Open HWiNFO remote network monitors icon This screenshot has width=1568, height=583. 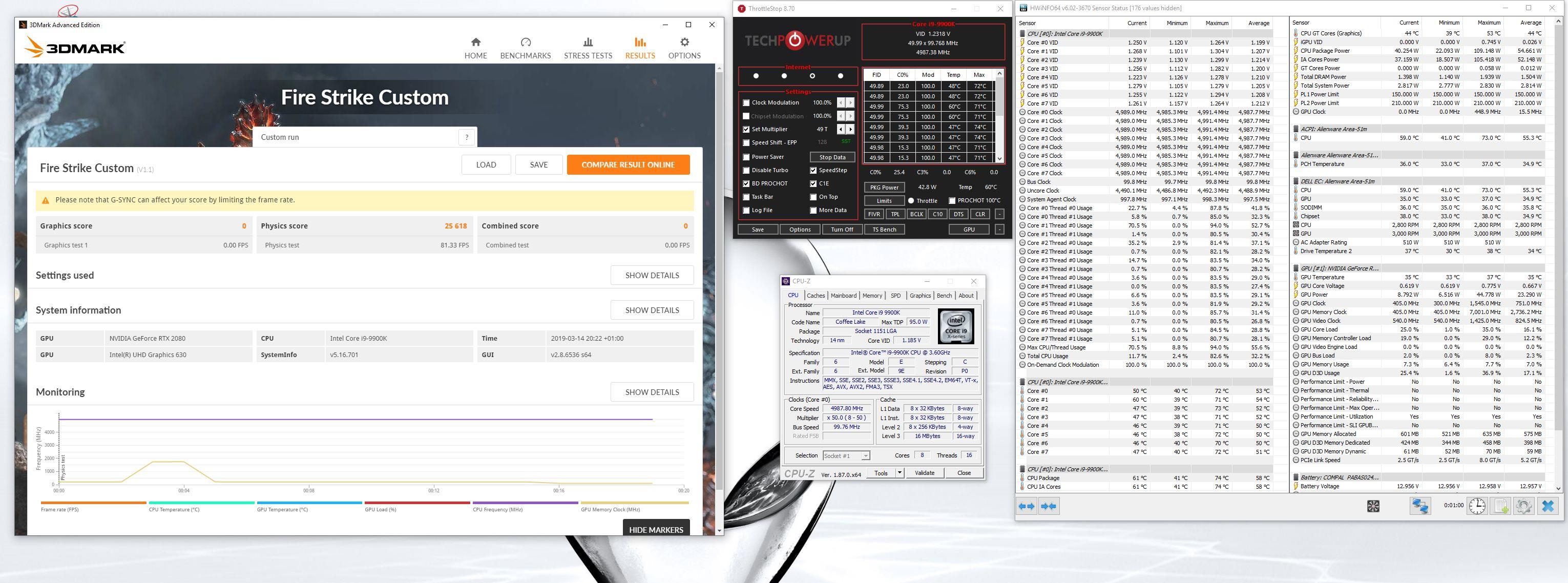point(1420,506)
